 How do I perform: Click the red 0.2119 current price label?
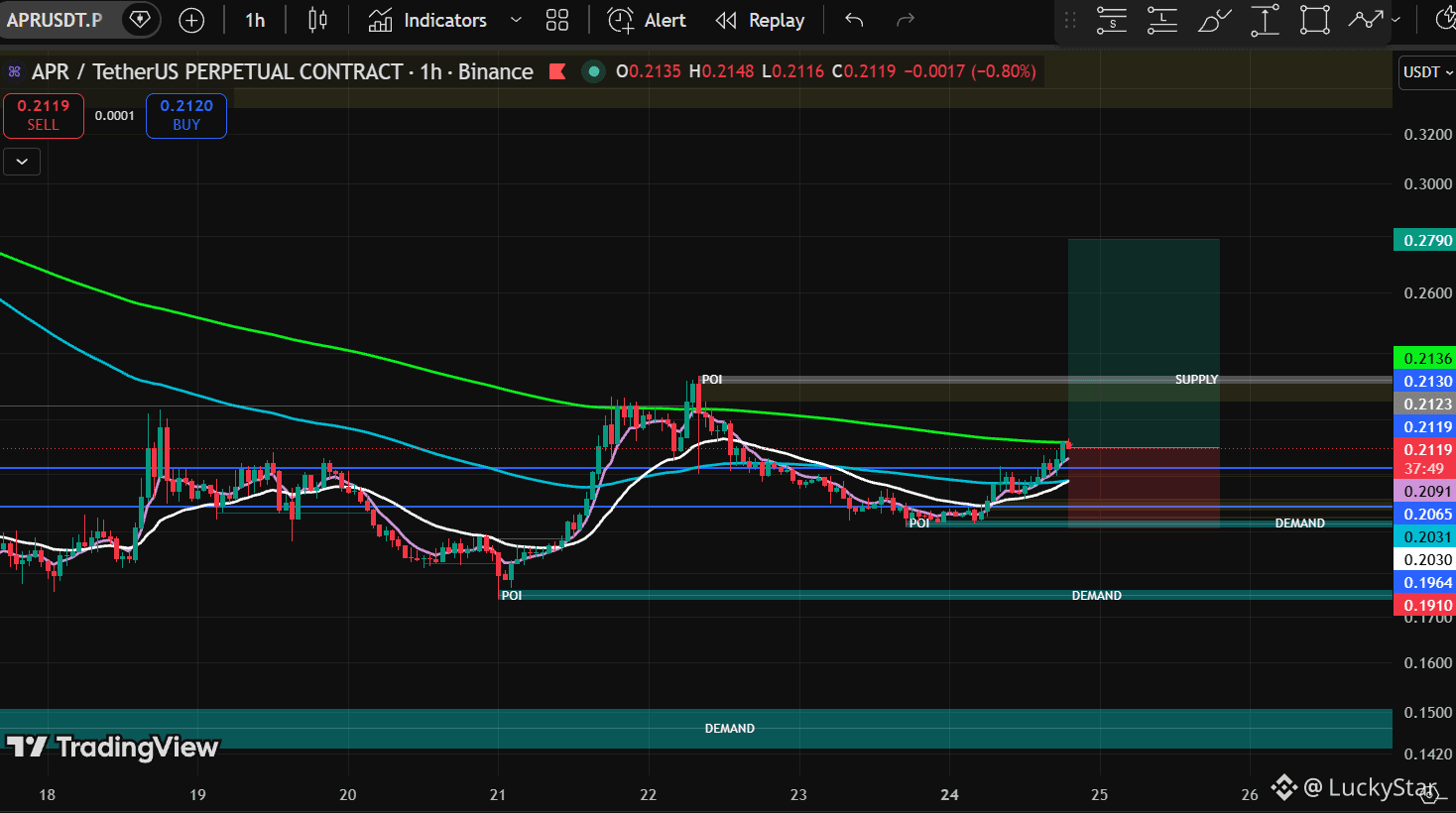[1424, 449]
